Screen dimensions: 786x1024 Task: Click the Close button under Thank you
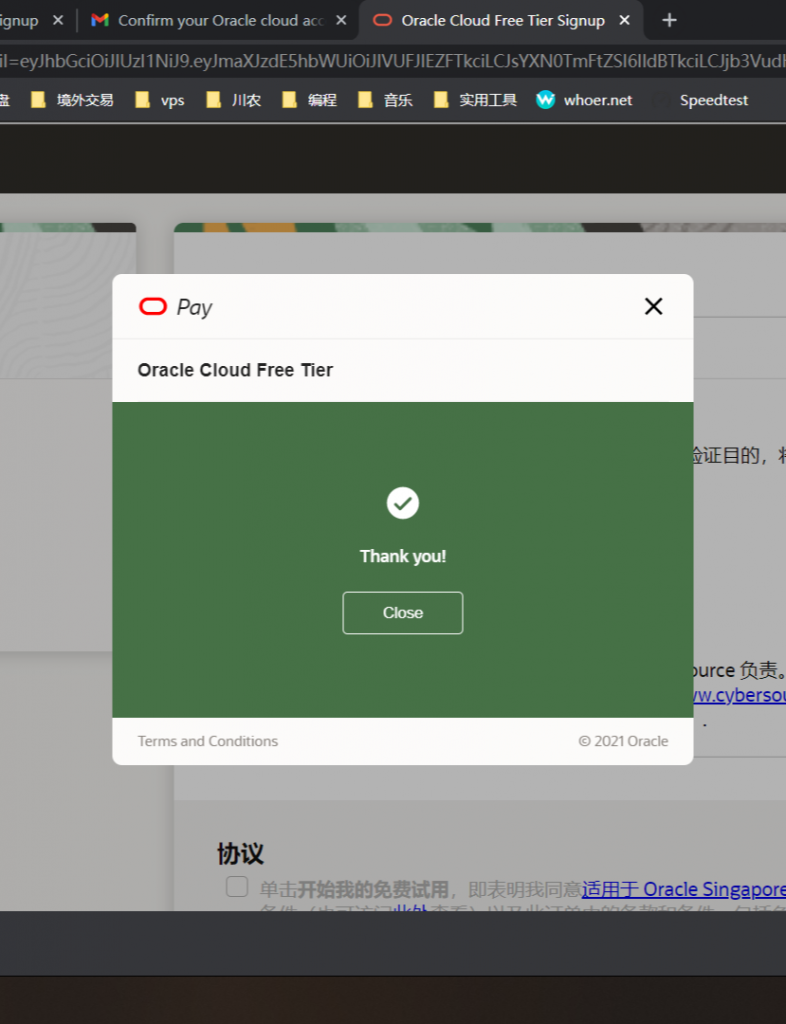[403, 613]
